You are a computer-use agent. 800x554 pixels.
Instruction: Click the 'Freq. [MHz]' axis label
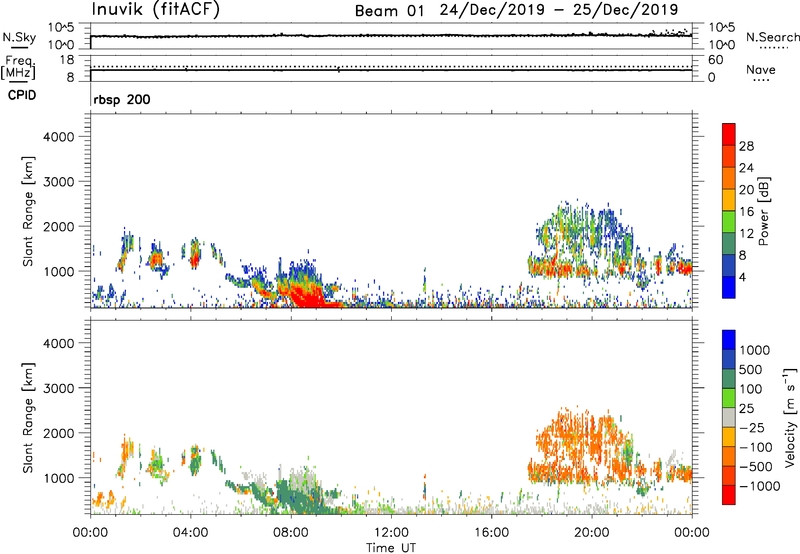(18, 67)
